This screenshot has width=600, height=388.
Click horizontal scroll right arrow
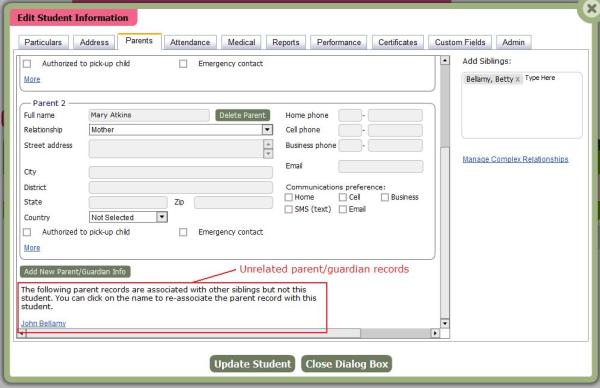435,333
